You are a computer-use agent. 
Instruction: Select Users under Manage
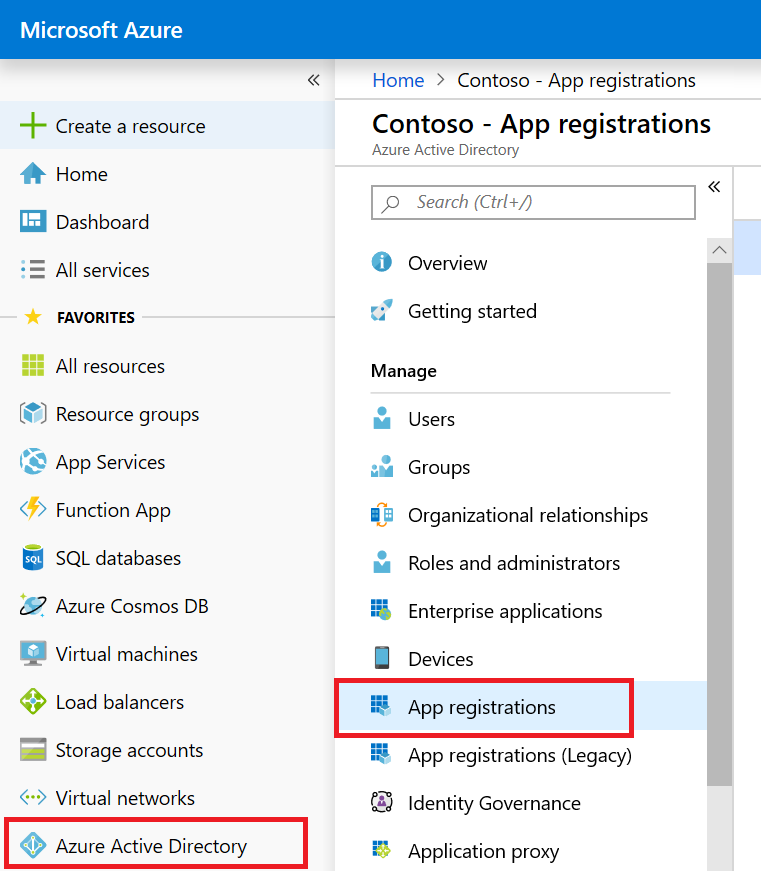[x=521, y=419]
